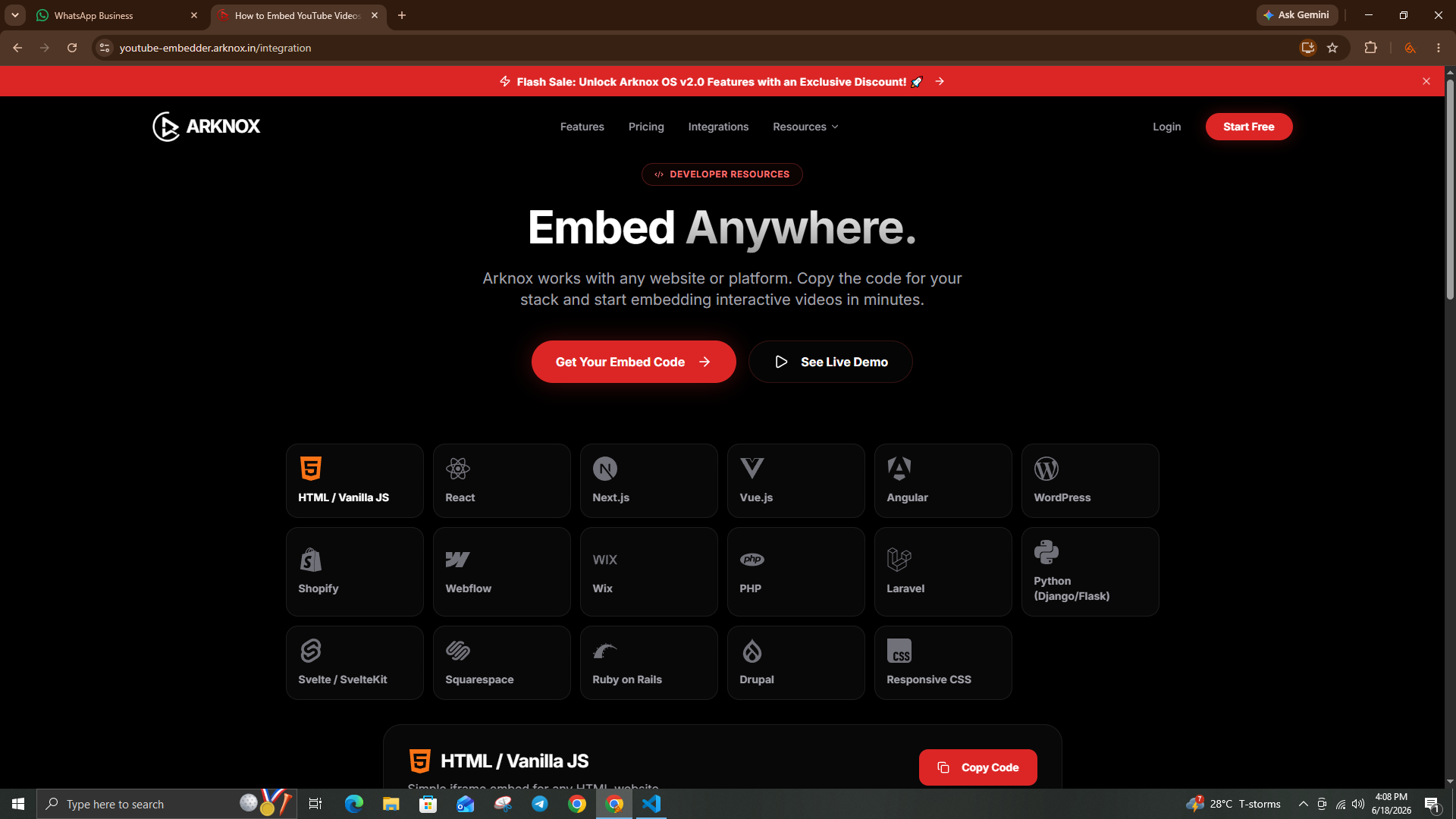Screen dimensions: 1456x819
Task: Open the Flash Sale banner arrow link
Action: click(x=940, y=81)
